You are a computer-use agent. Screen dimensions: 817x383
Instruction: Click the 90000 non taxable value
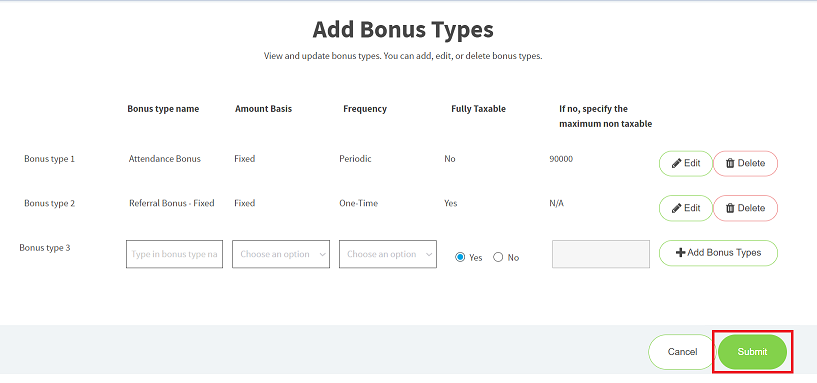coord(561,159)
